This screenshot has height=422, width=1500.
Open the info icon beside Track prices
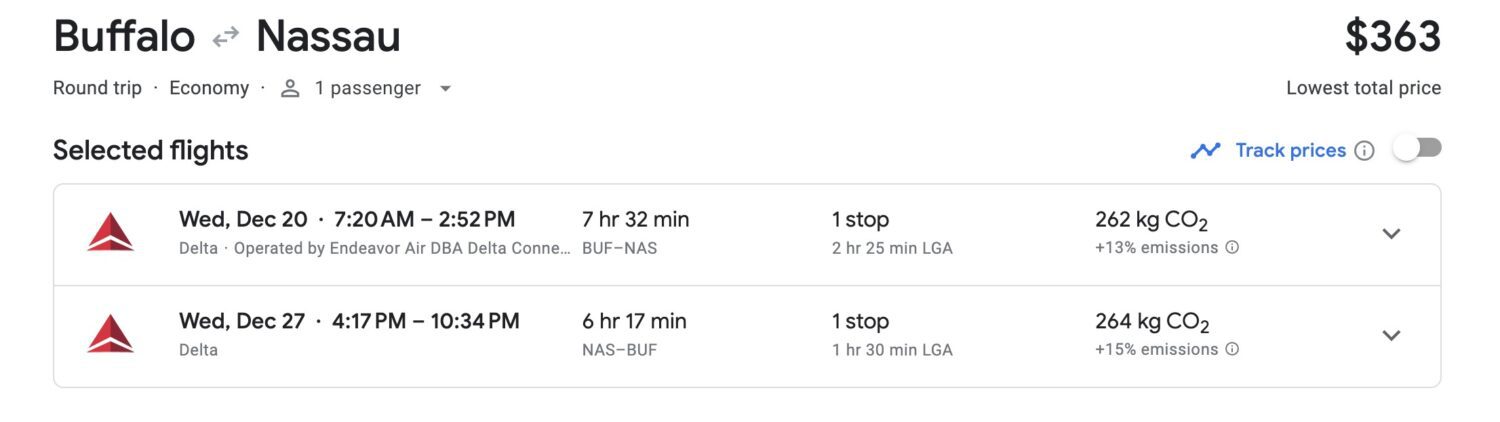[1364, 151]
